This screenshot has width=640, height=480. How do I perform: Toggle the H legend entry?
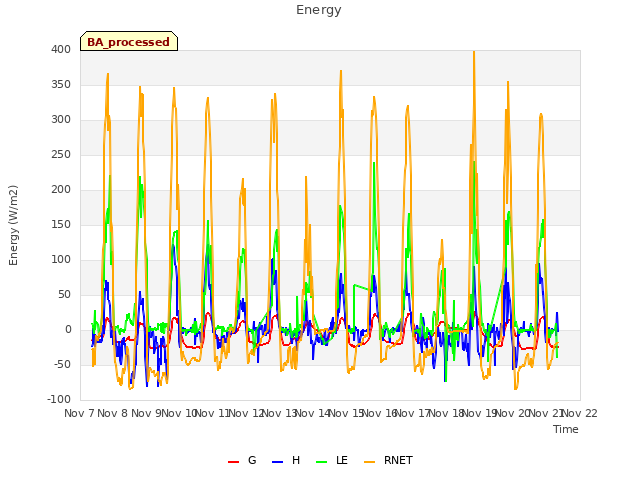coord(286,460)
